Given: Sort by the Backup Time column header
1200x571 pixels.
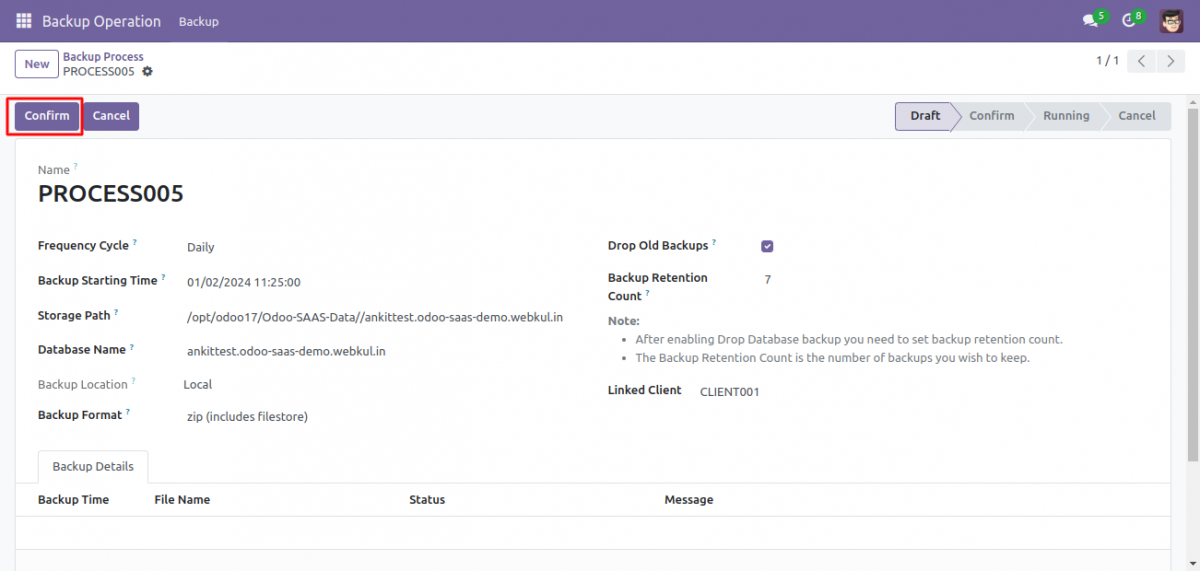Looking at the screenshot, I should [74, 500].
